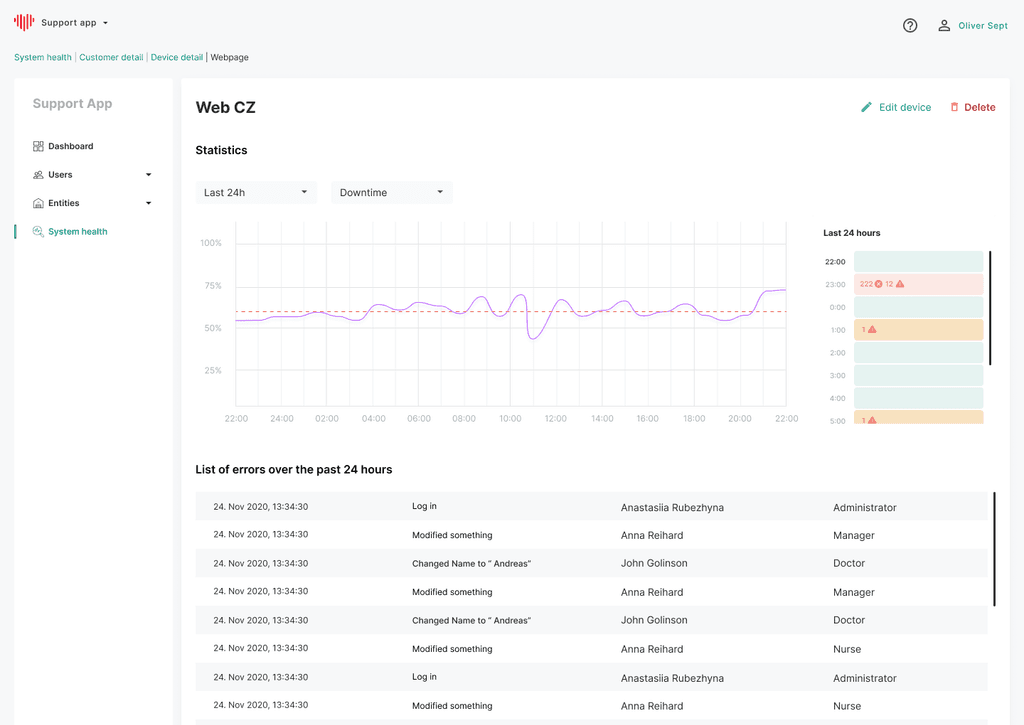Click the user profile avatar icon
The image size is (1024, 725).
pos(944,25)
